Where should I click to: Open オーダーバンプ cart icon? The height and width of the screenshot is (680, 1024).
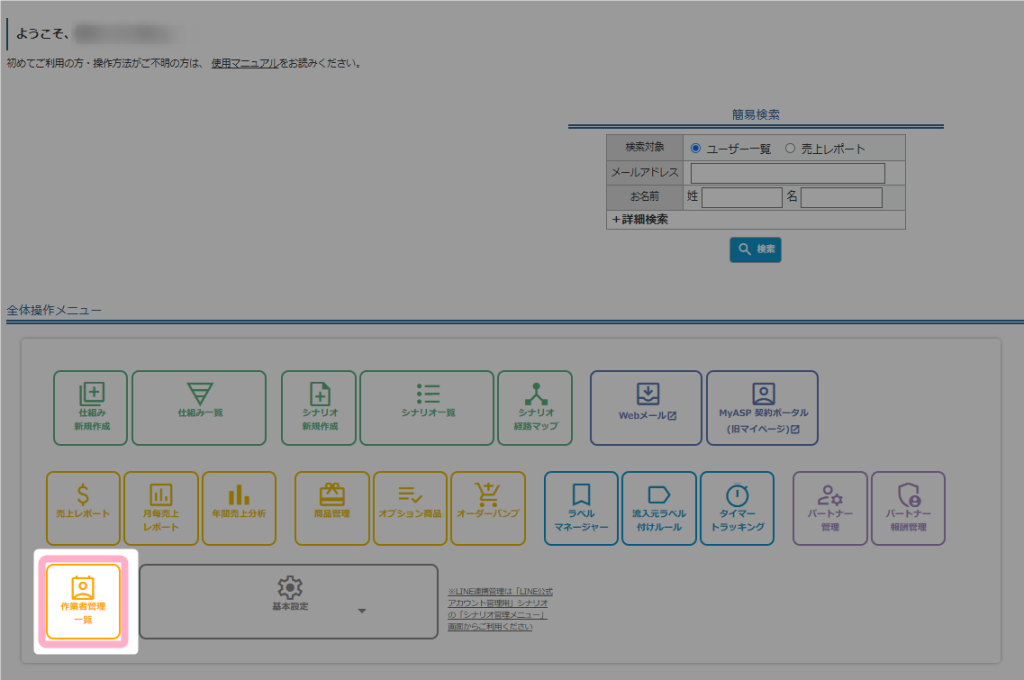coord(488,508)
